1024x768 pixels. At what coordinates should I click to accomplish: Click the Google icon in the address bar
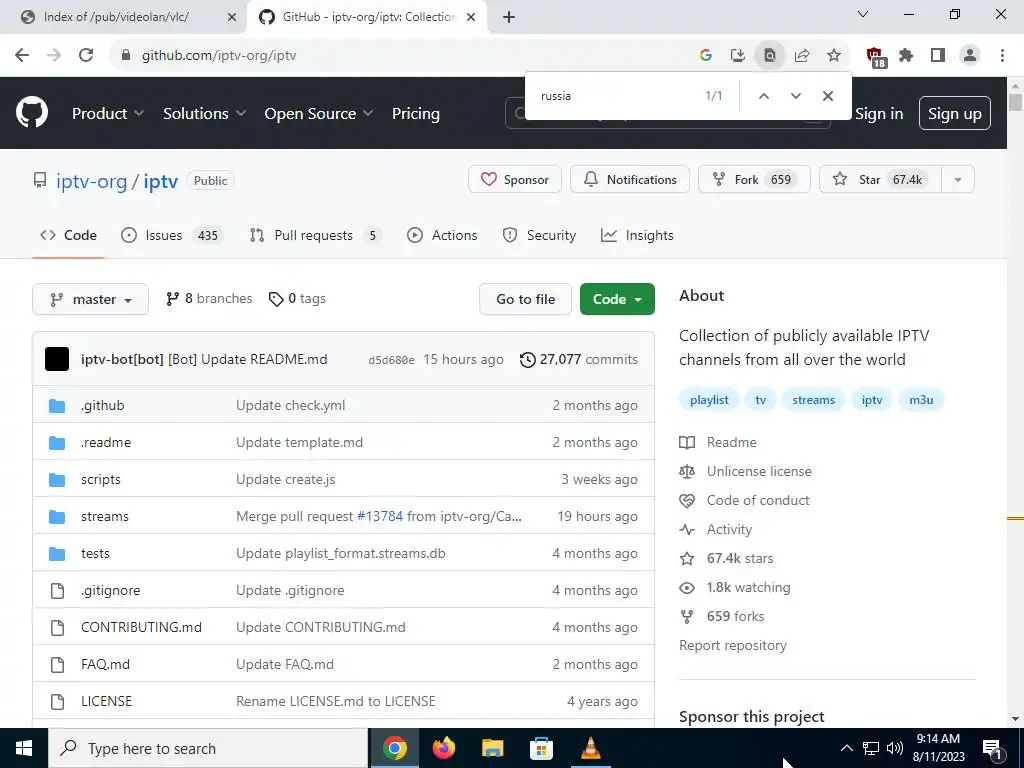[705, 56]
